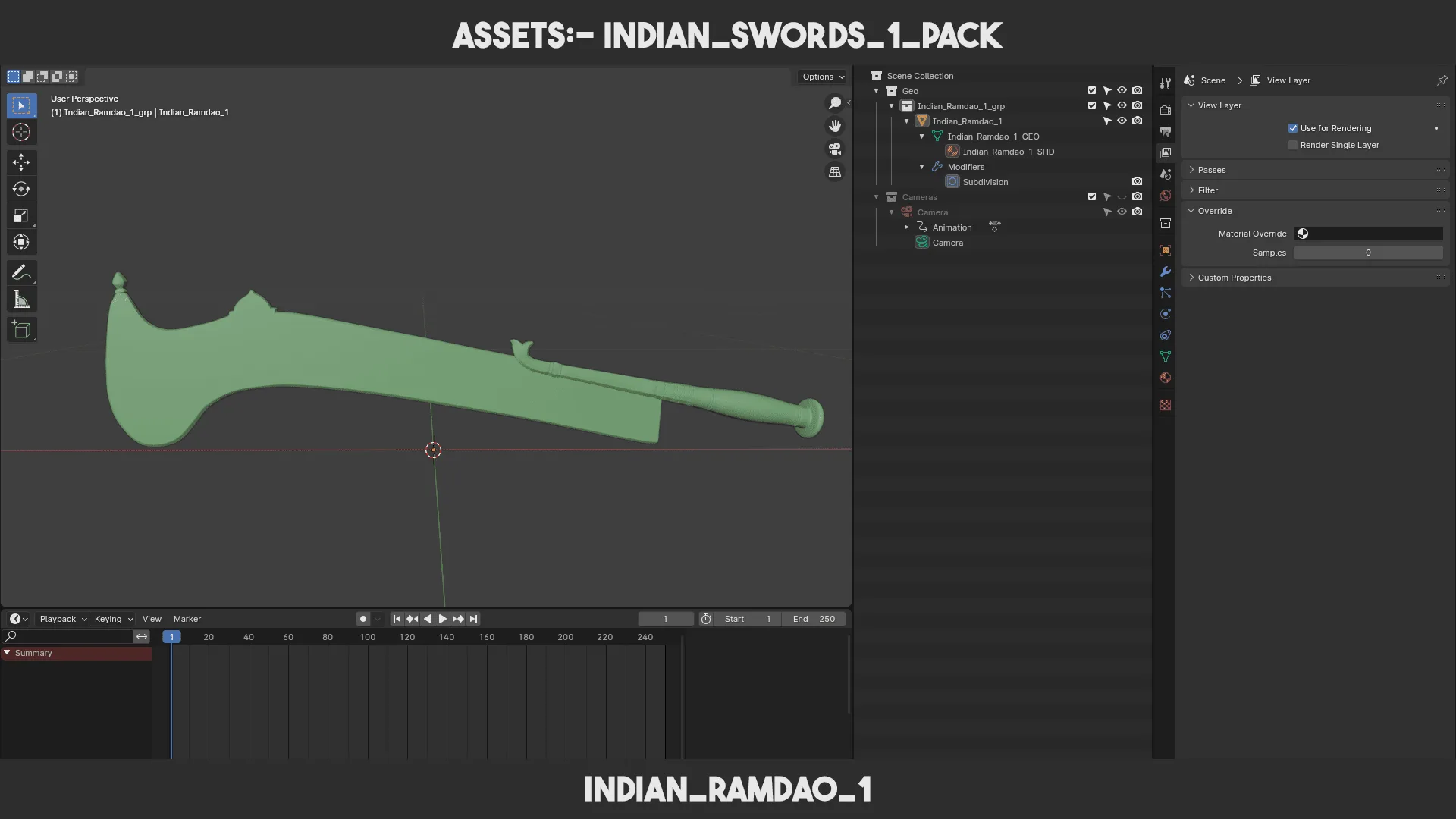Click frame 1 on the timeline
The width and height of the screenshot is (1456, 819).
tap(171, 636)
